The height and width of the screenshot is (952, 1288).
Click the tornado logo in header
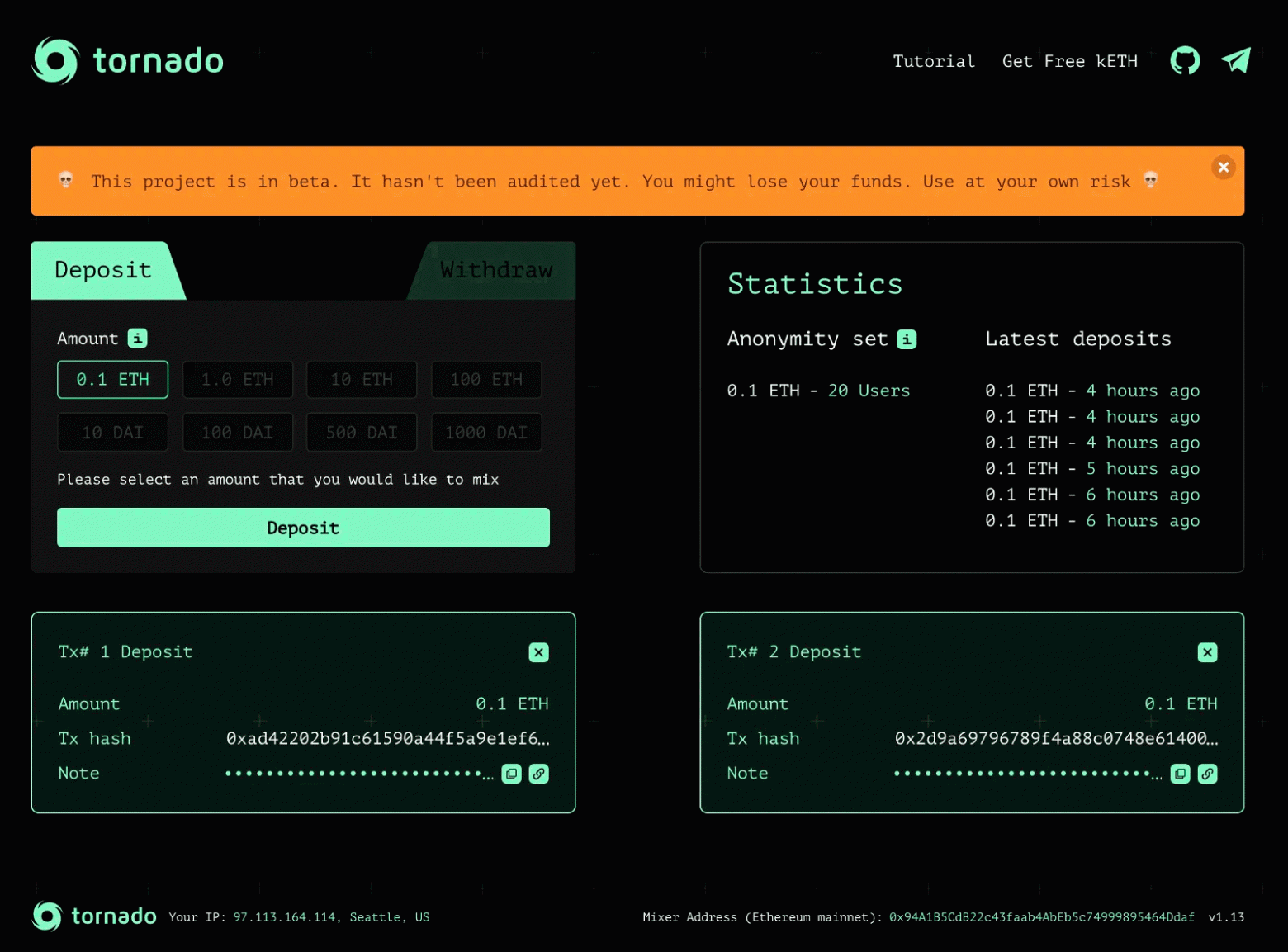click(x=128, y=60)
